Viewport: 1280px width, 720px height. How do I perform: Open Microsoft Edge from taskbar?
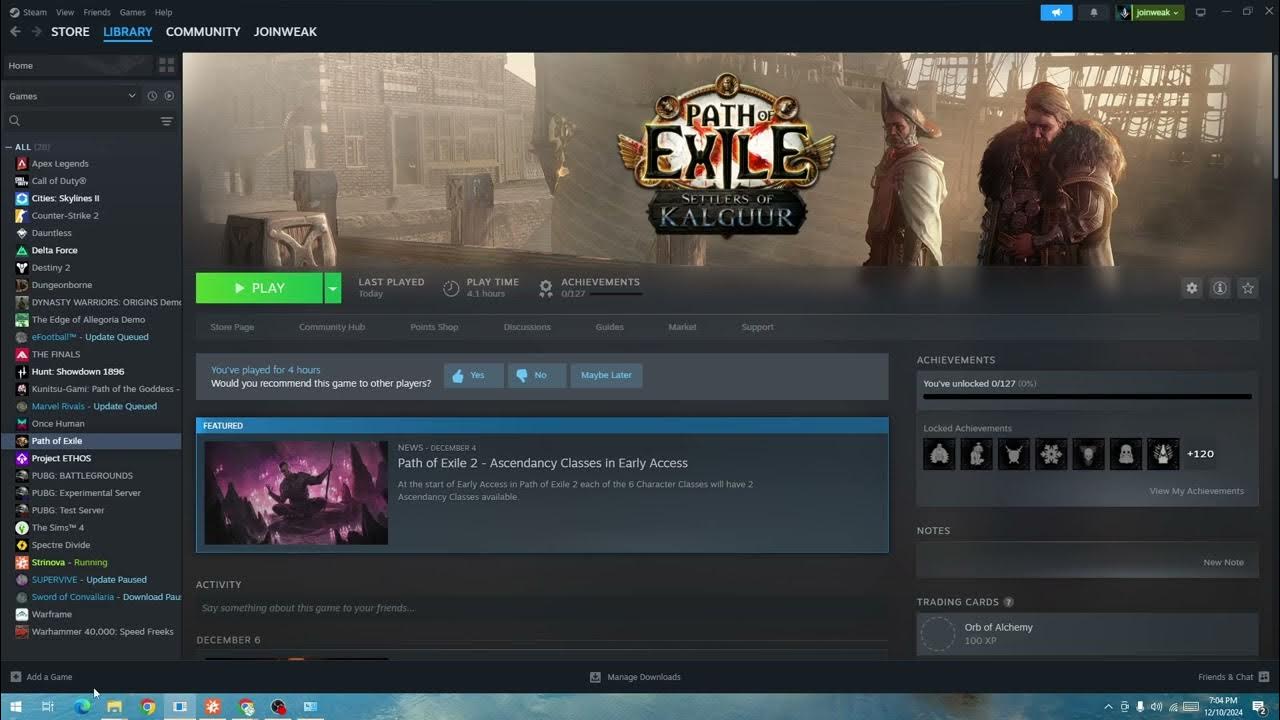pyautogui.click(x=82, y=707)
